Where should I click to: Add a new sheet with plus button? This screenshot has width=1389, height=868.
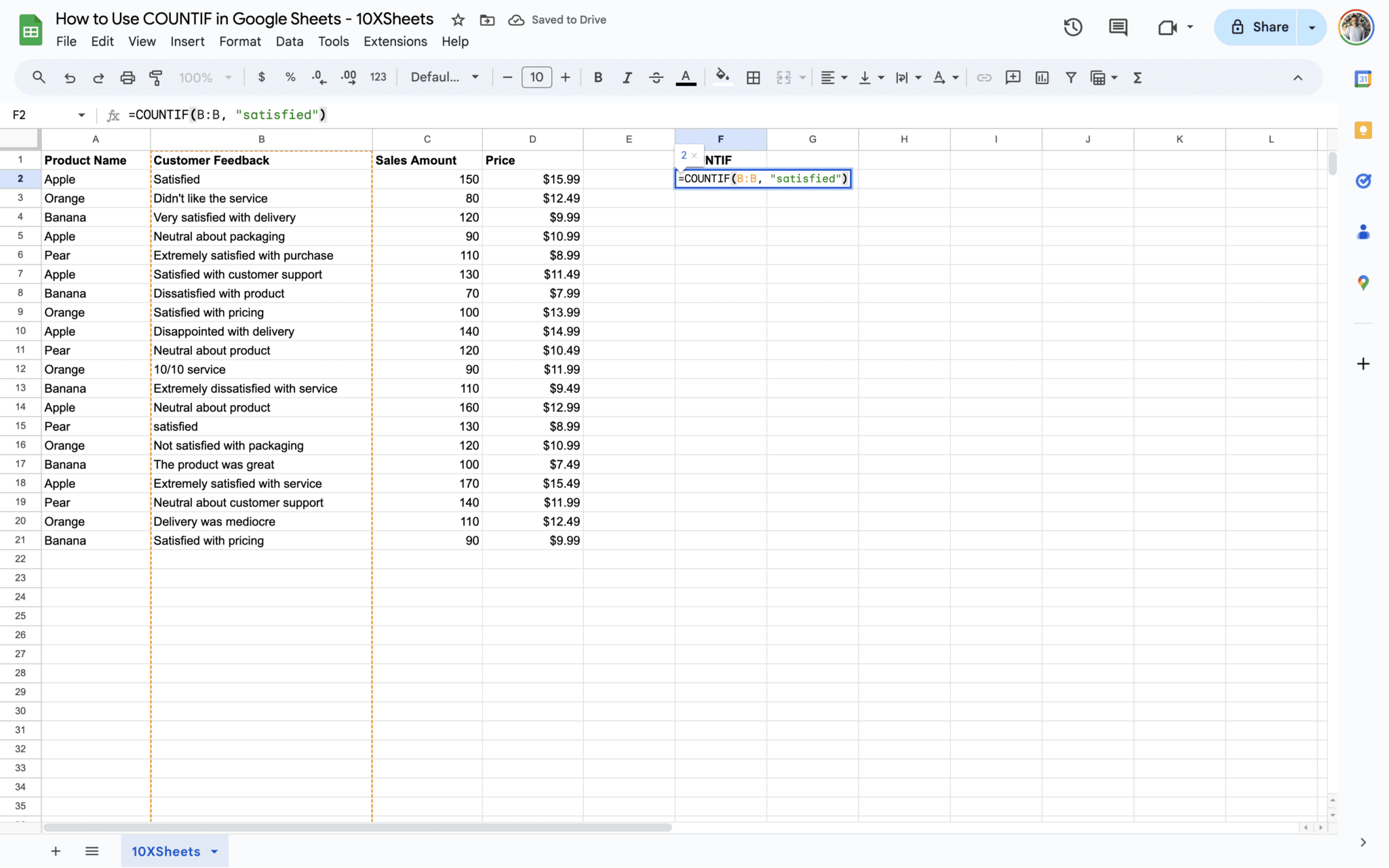click(x=56, y=851)
